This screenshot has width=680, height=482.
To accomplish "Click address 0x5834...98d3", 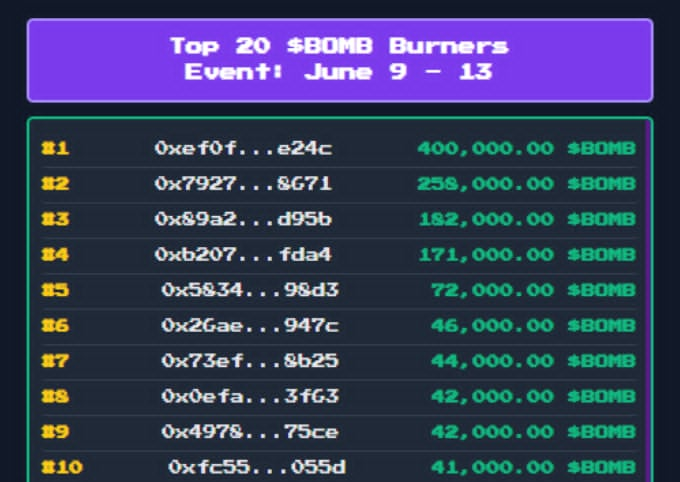I will 250,290.
